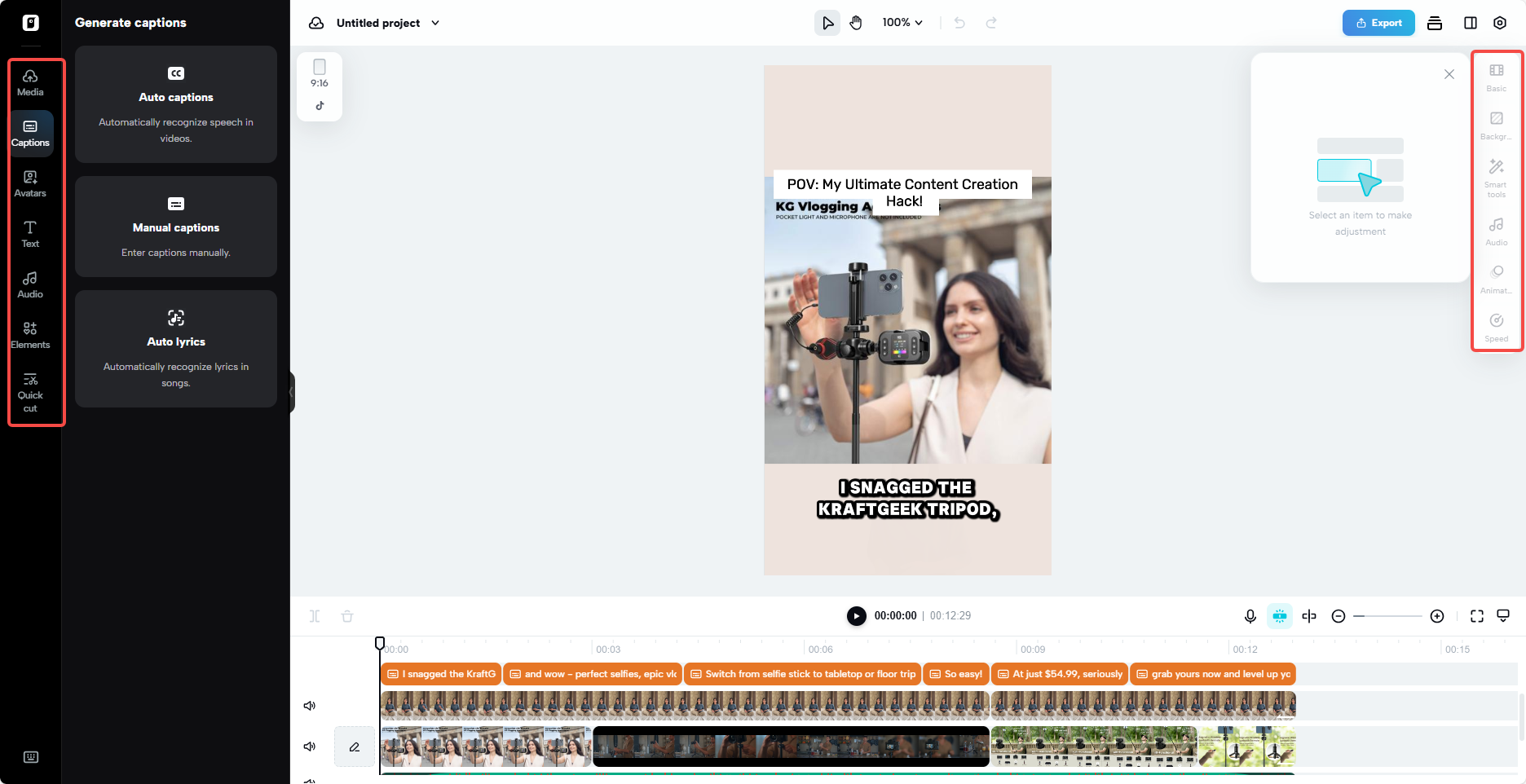1526x784 pixels.
Task: Change the 9:16 aspect ratio
Action: pyautogui.click(x=320, y=74)
